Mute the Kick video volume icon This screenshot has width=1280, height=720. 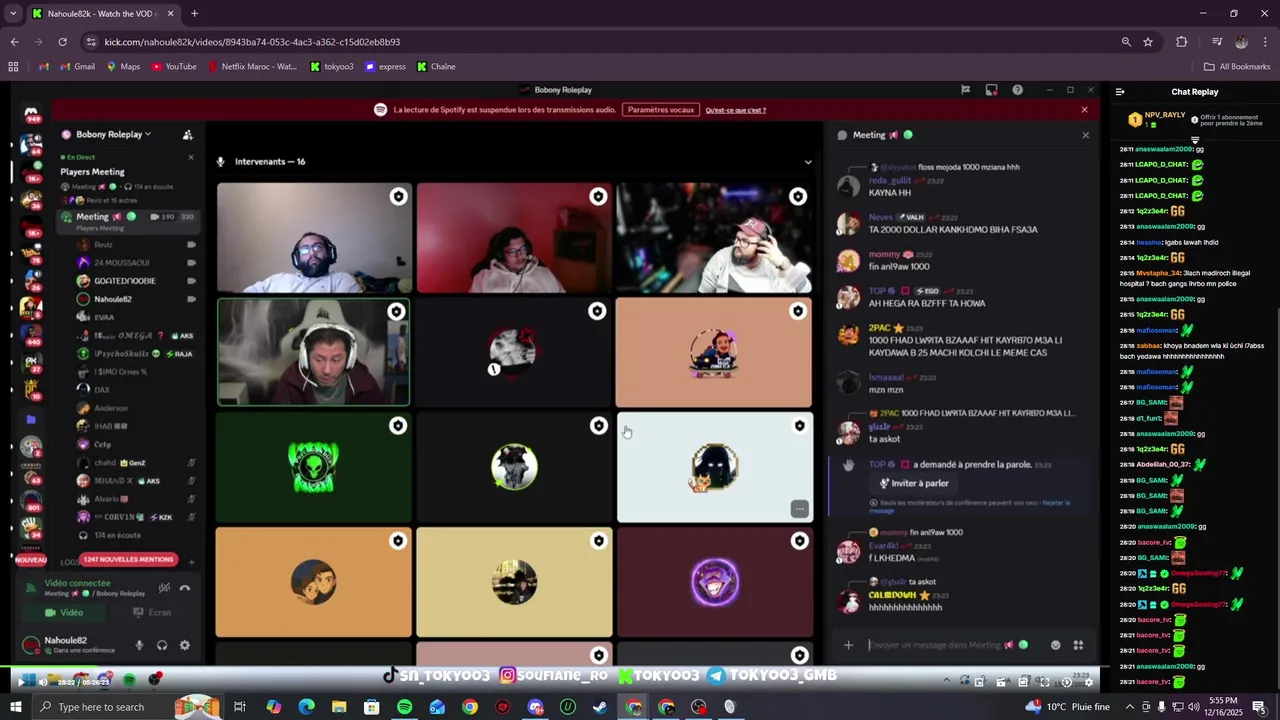tap(41, 682)
